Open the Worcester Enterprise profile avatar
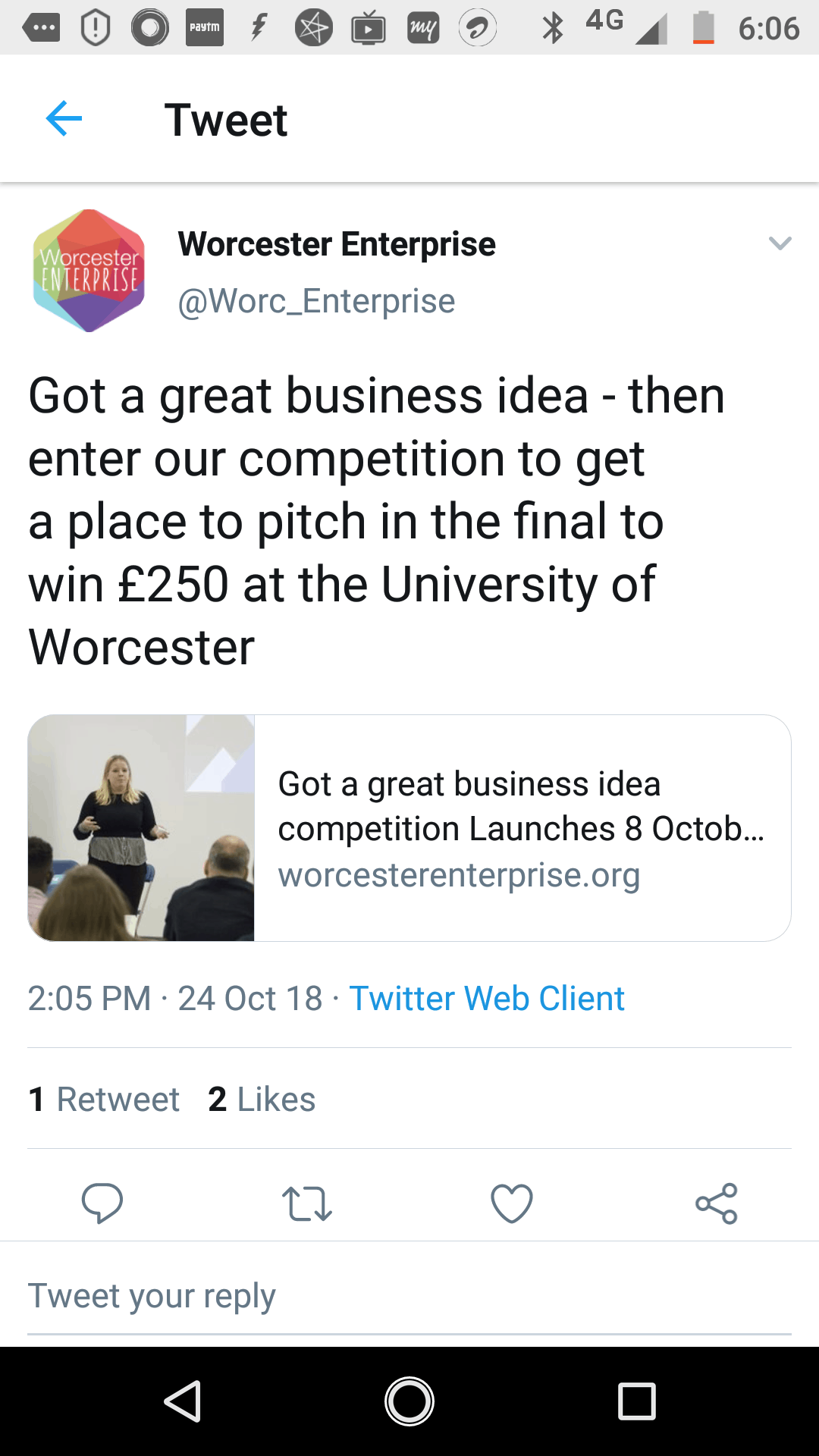This screenshot has width=819, height=1456. (89, 271)
